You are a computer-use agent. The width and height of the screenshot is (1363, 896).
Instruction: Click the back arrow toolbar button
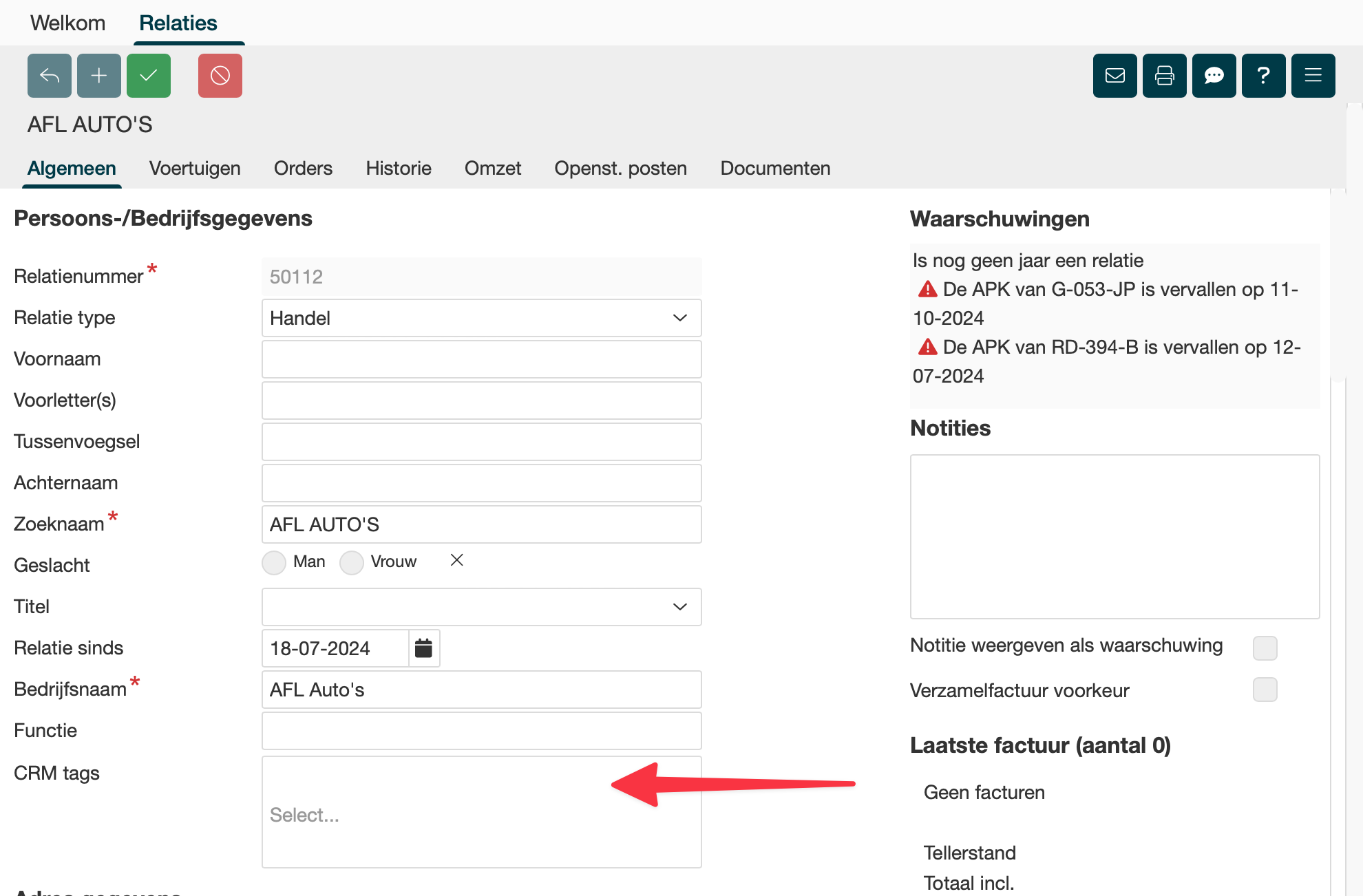[x=50, y=76]
